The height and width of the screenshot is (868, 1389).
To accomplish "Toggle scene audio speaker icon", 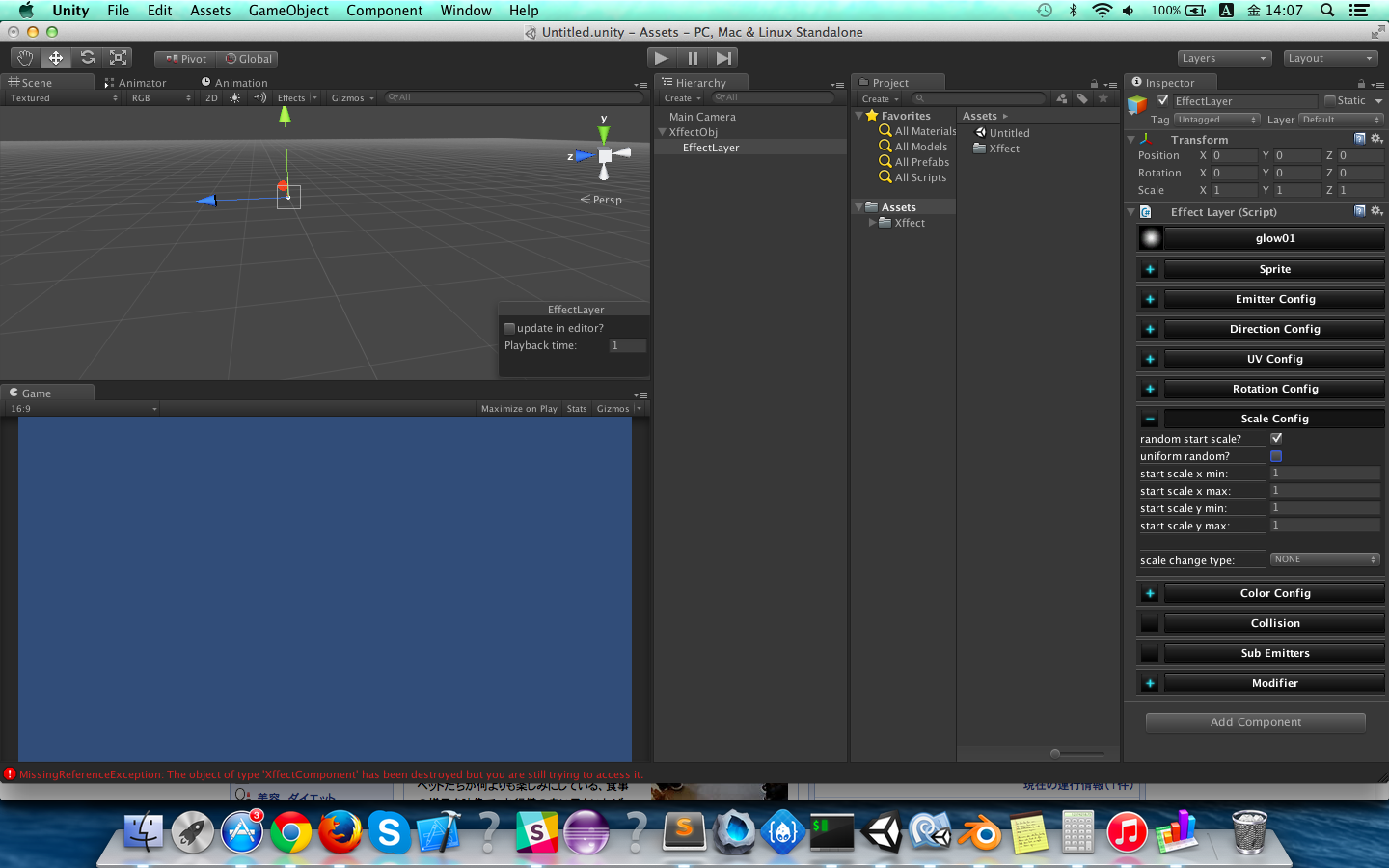I will tap(259, 98).
